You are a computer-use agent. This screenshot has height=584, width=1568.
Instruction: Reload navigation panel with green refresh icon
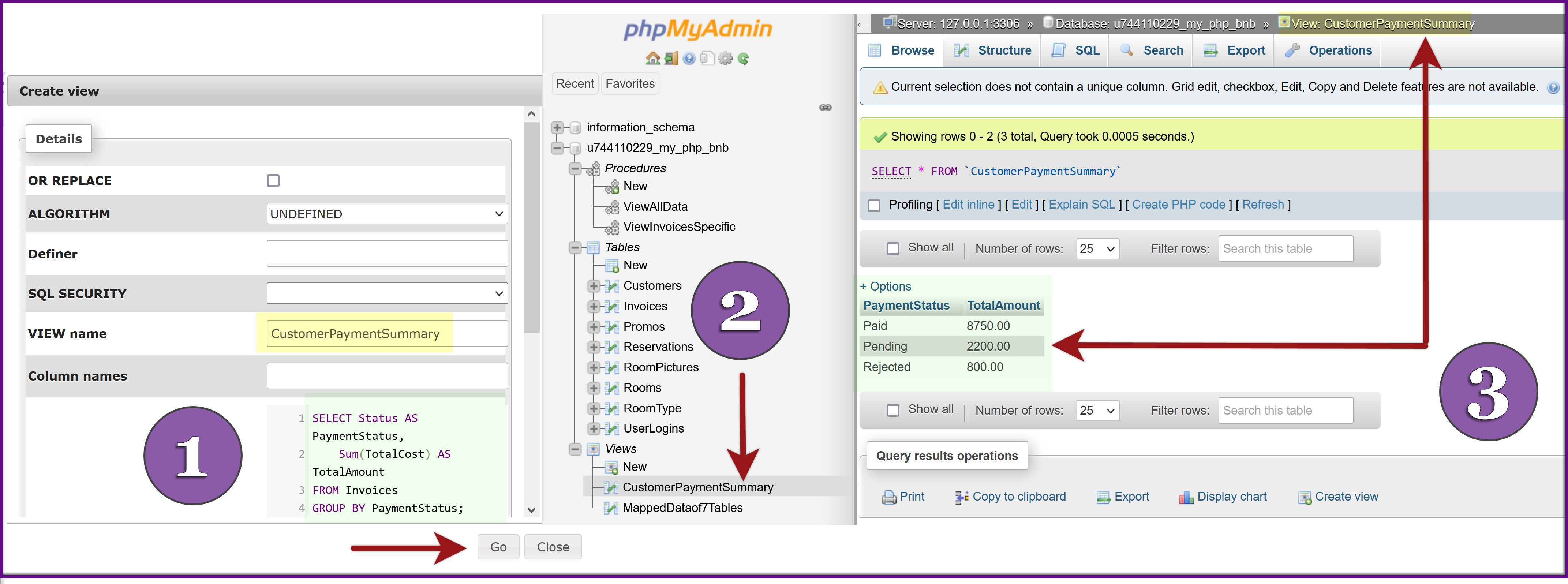click(x=743, y=59)
